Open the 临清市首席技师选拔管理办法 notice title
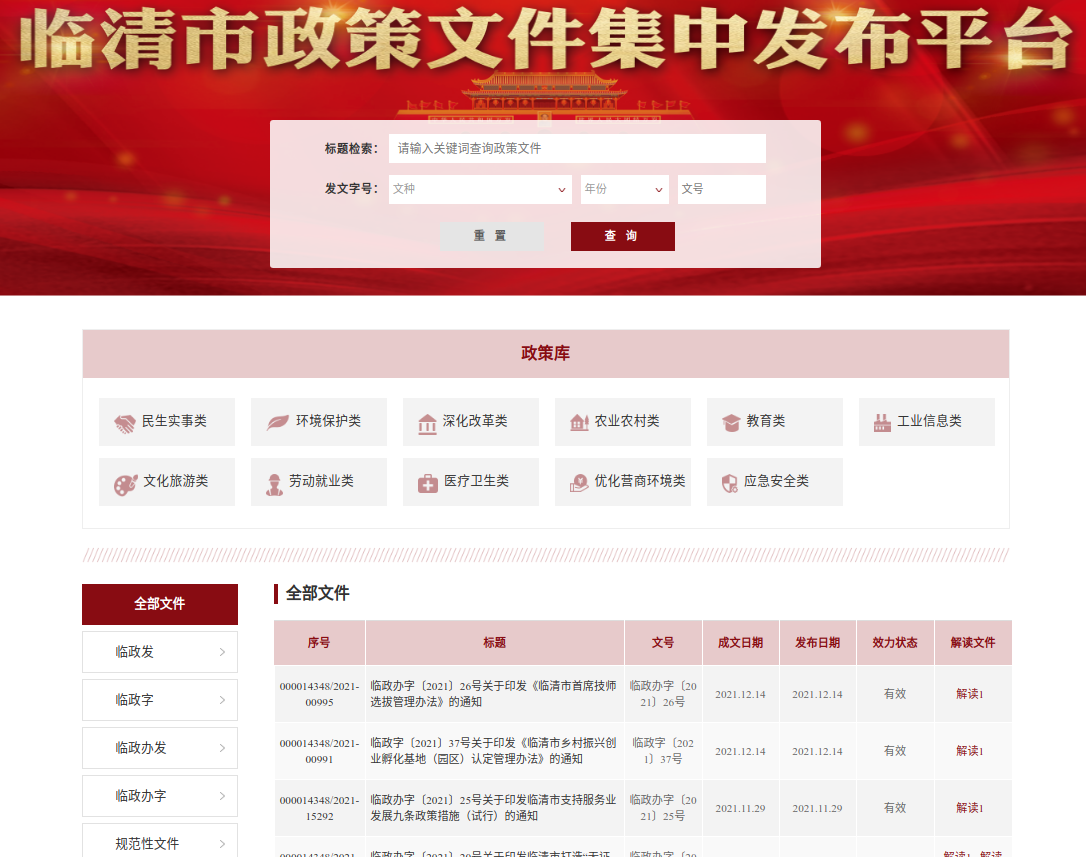Screen dimensions: 1086x857 pos(493,694)
